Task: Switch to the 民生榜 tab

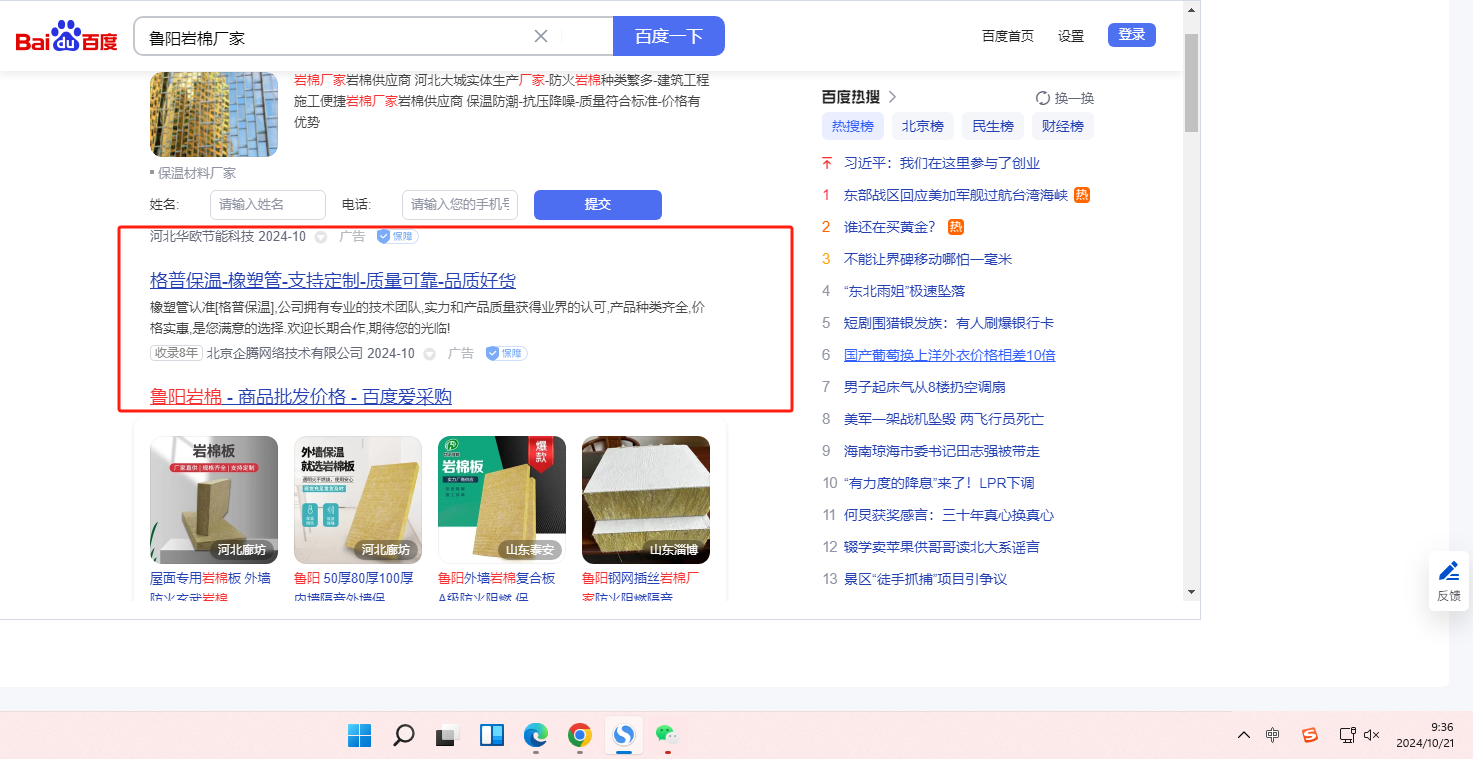Action: [x=993, y=126]
